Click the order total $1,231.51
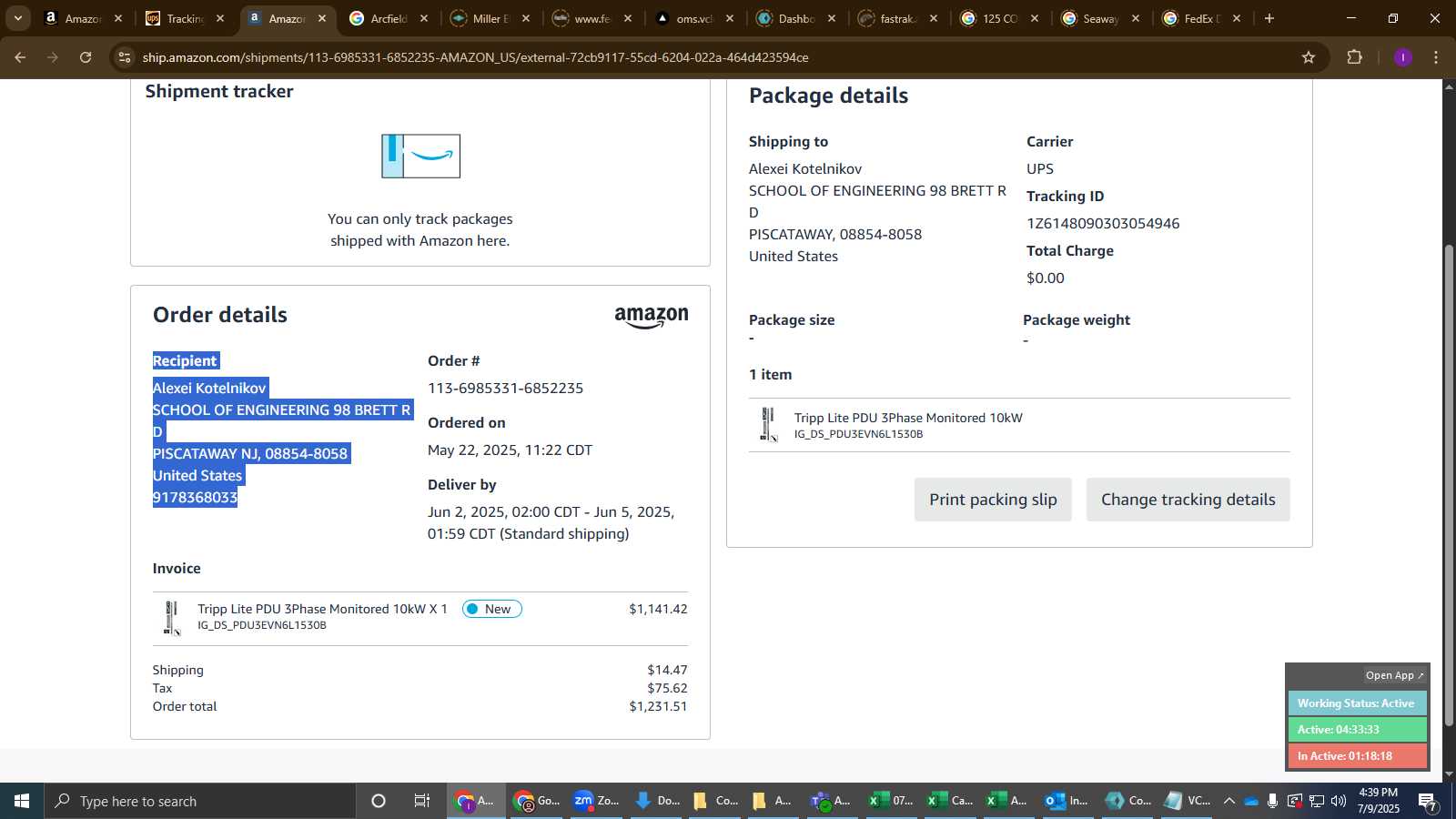The width and height of the screenshot is (1456, 819). click(658, 707)
